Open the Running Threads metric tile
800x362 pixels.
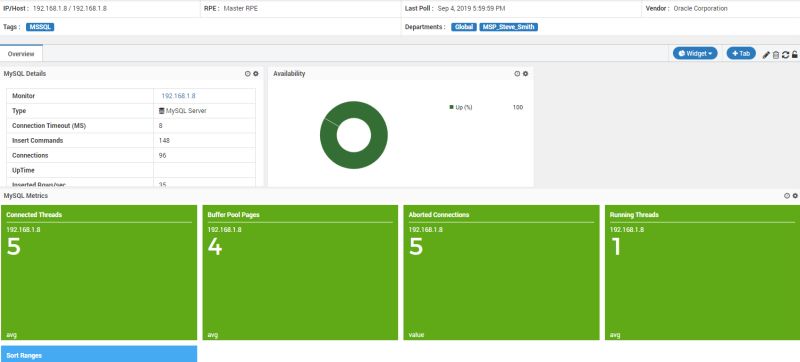pyautogui.click(x=703, y=272)
